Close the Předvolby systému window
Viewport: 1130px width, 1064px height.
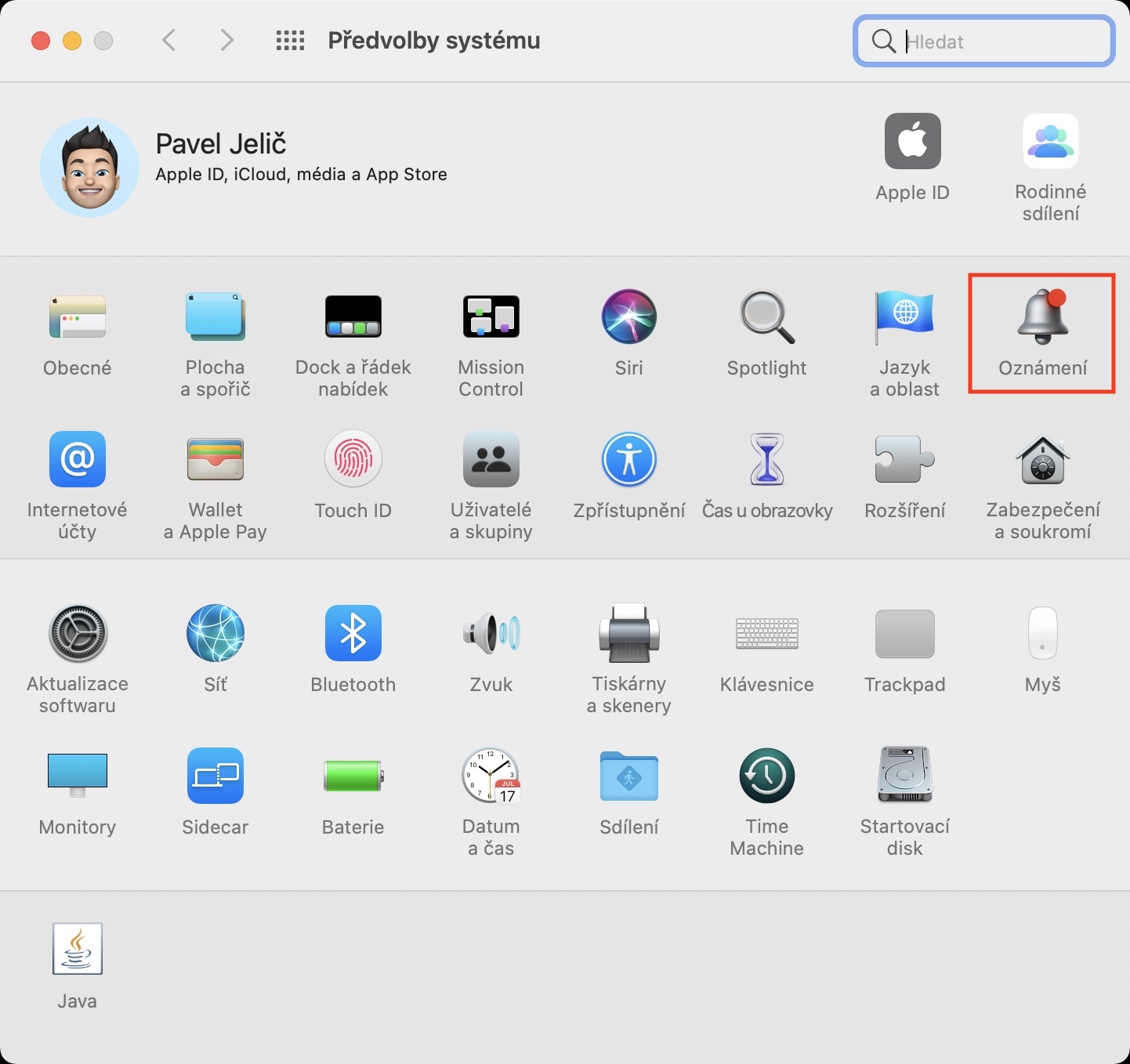pyautogui.click(x=41, y=41)
